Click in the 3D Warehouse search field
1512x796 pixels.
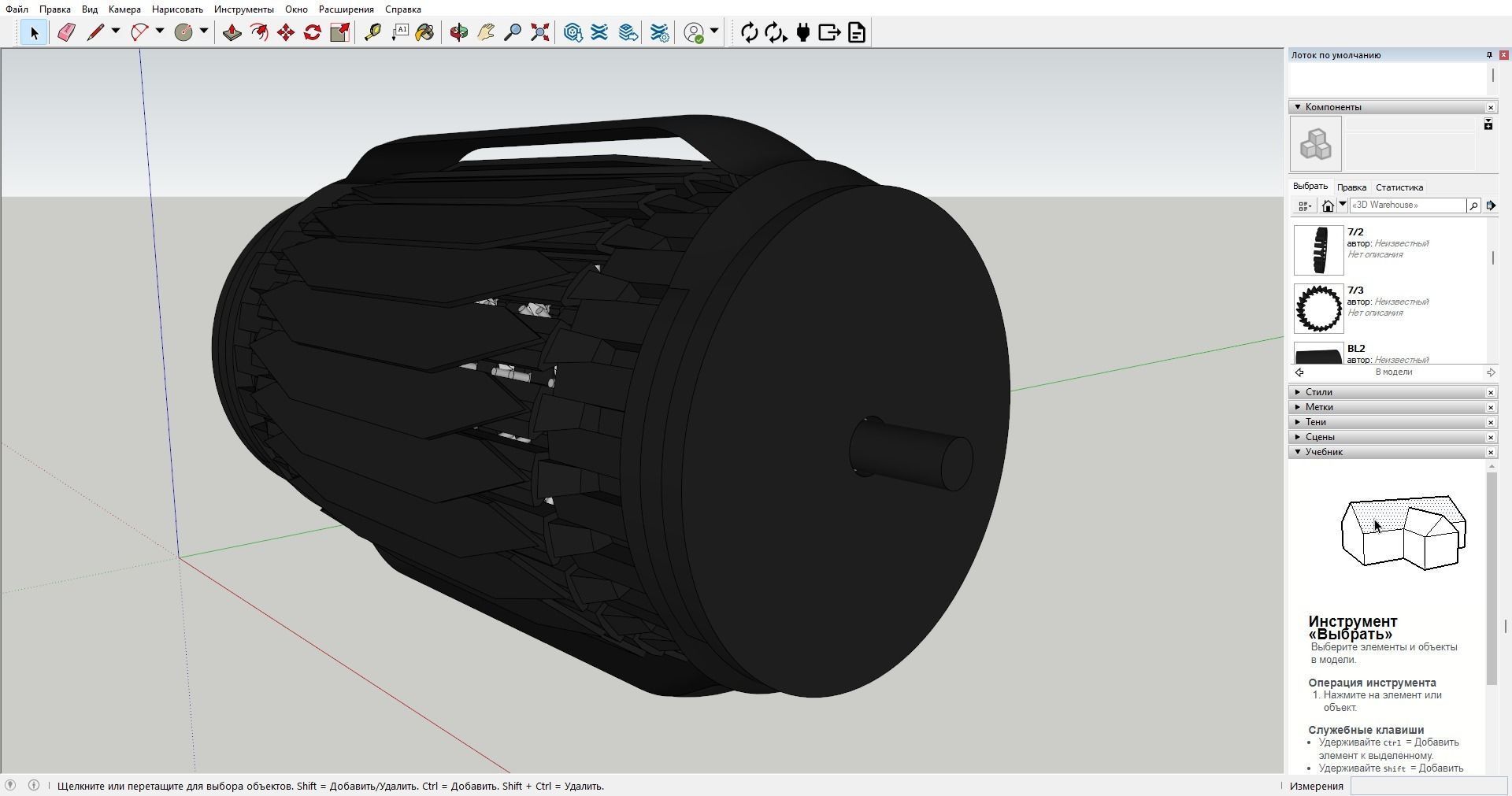coord(1407,205)
